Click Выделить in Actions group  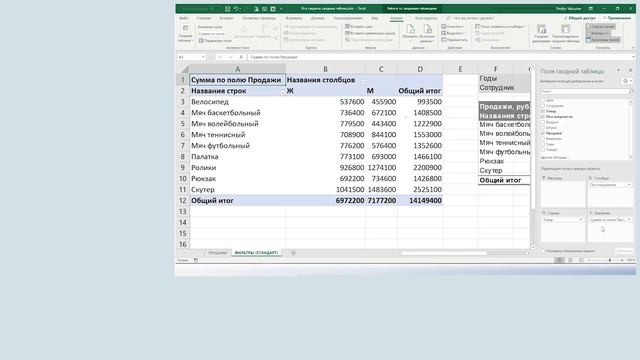pyautogui.click(x=453, y=33)
